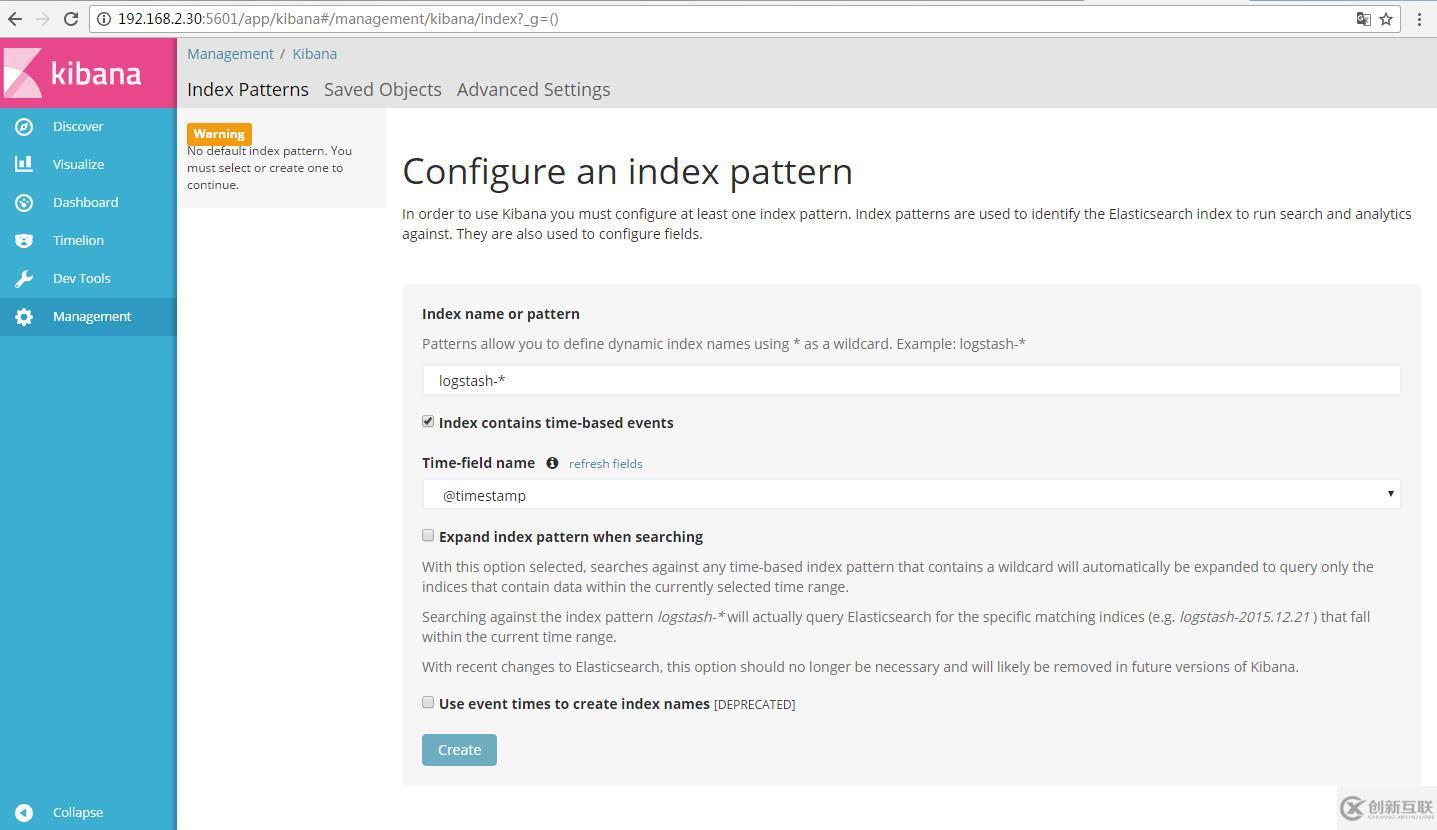Open the Dev Tools wrench icon
This screenshot has height=830, width=1437.
(24, 278)
